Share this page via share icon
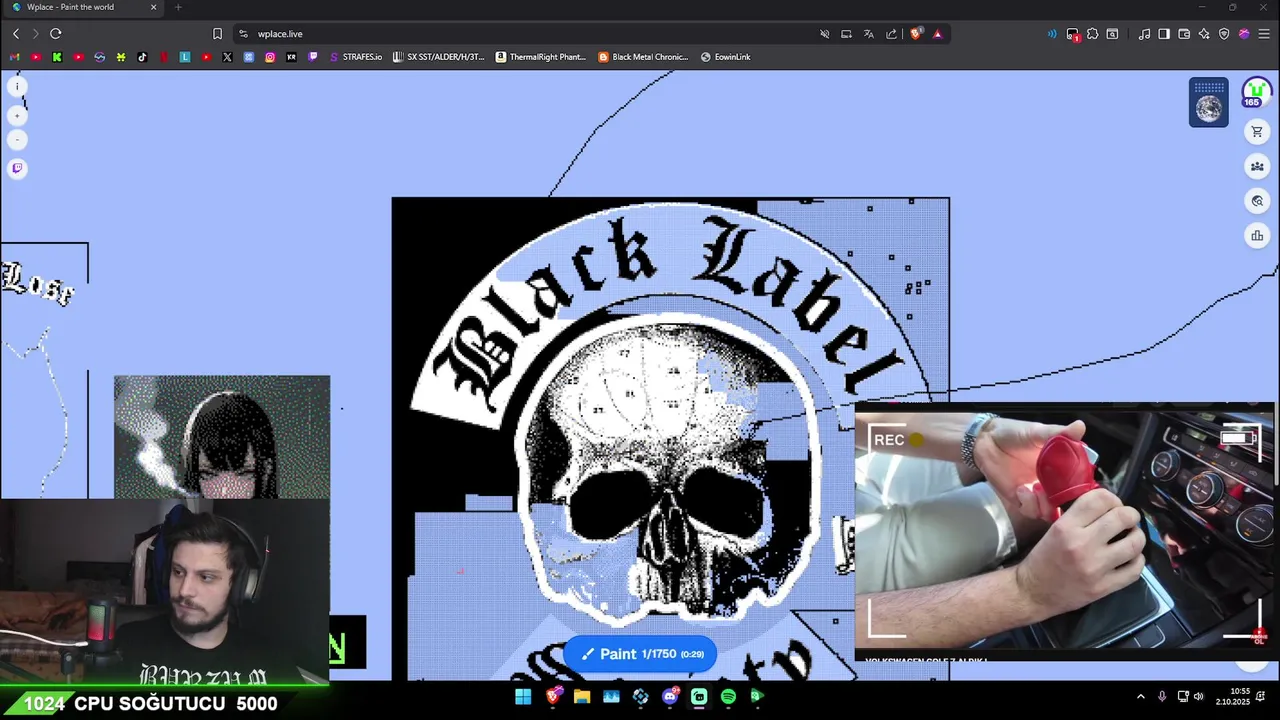The height and width of the screenshot is (720, 1280). click(x=891, y=34)
